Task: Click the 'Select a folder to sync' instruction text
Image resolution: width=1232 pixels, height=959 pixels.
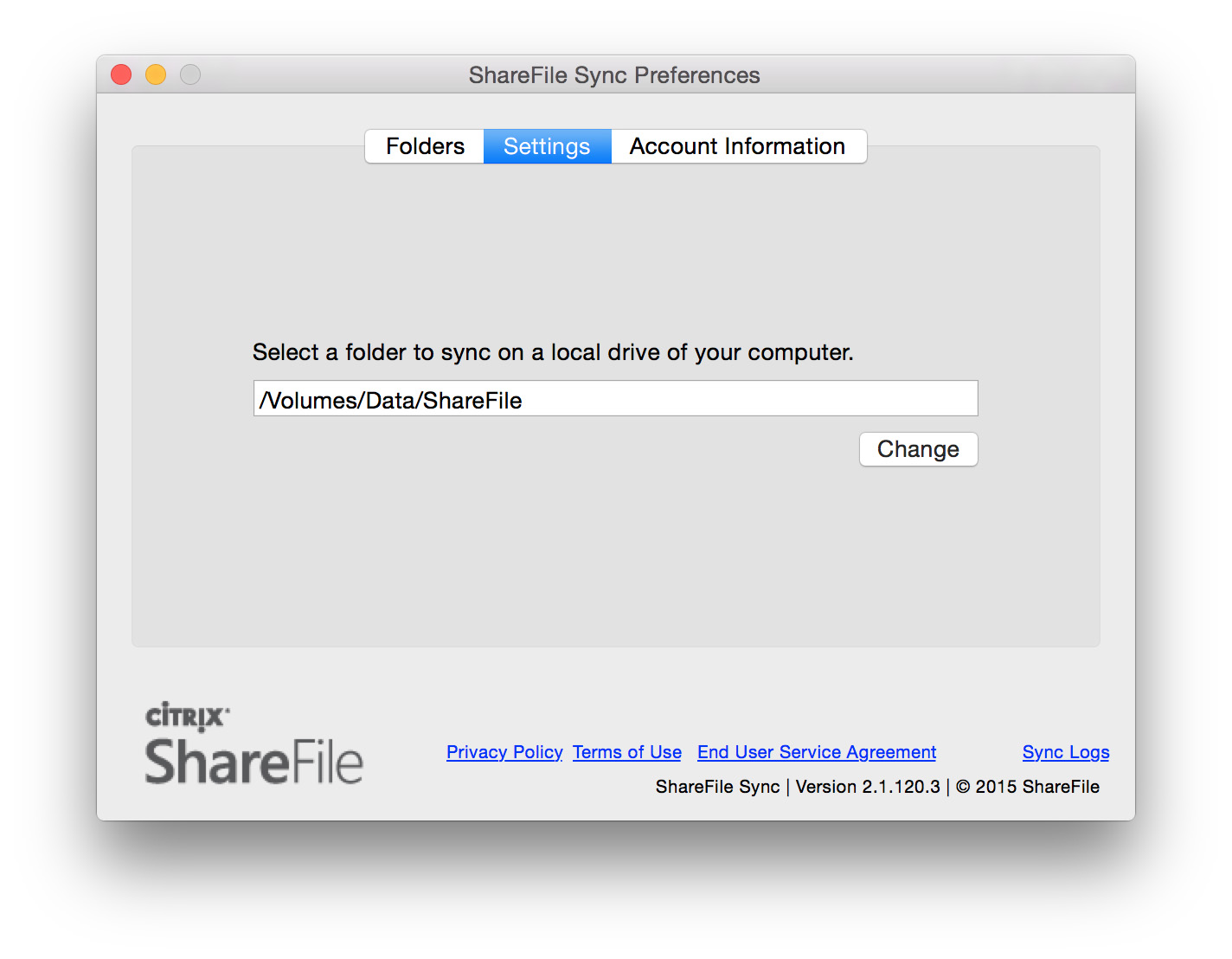Action: (x=553, y=352)
